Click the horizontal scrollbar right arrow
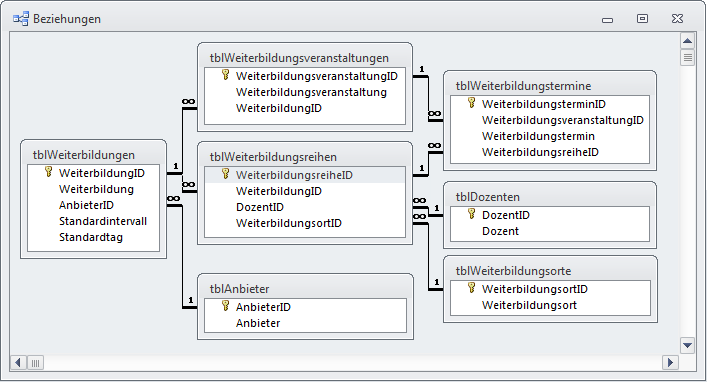 tap(670, 363)
